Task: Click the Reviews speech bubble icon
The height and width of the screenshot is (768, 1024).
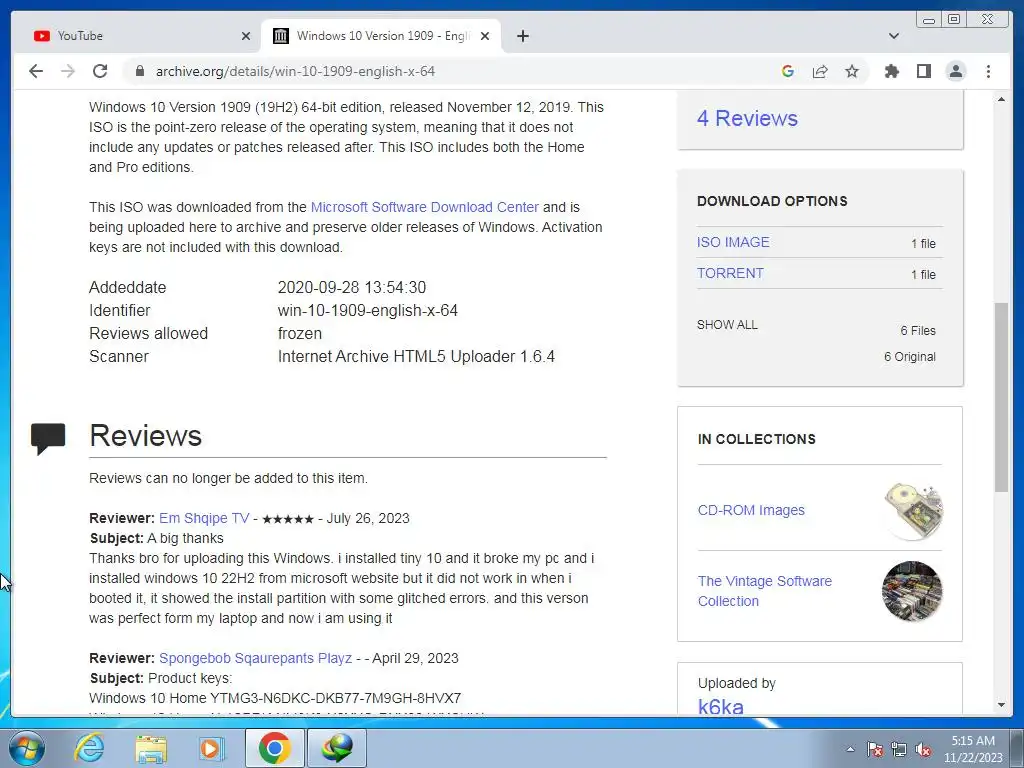Action: tap(48, 438)
